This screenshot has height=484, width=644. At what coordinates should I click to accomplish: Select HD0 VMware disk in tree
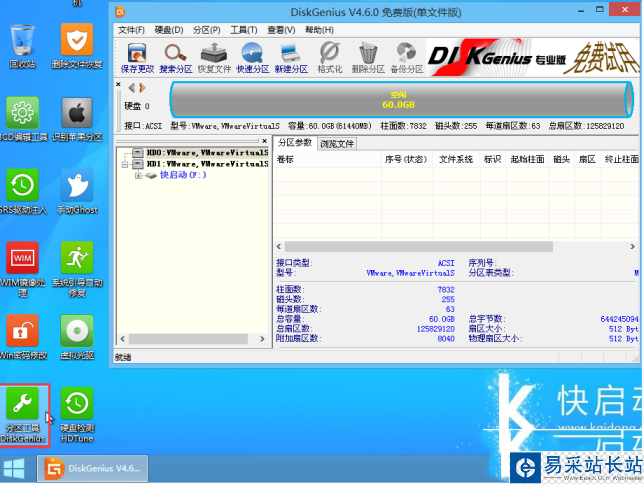point(207,153)
